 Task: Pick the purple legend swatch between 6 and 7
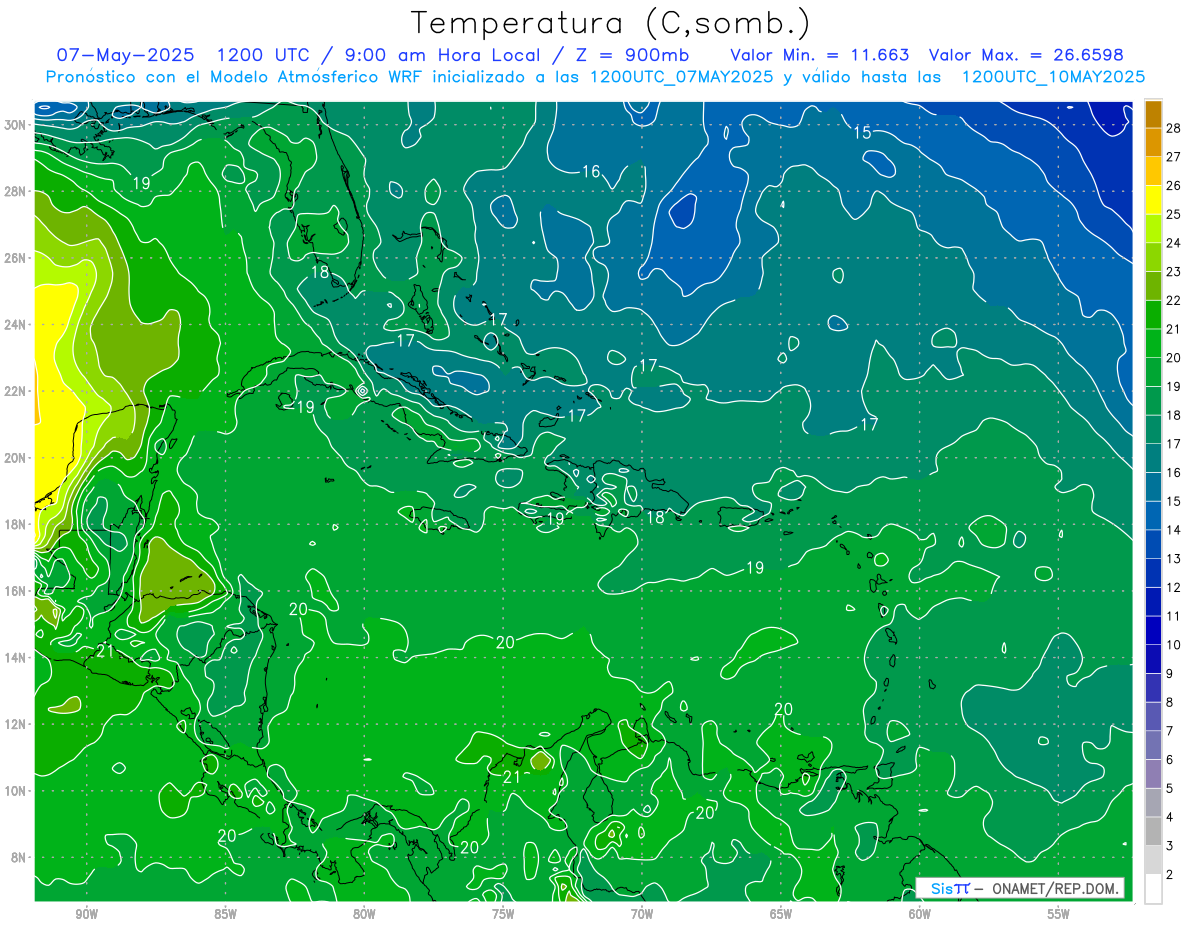click(x=1153, y=745)
